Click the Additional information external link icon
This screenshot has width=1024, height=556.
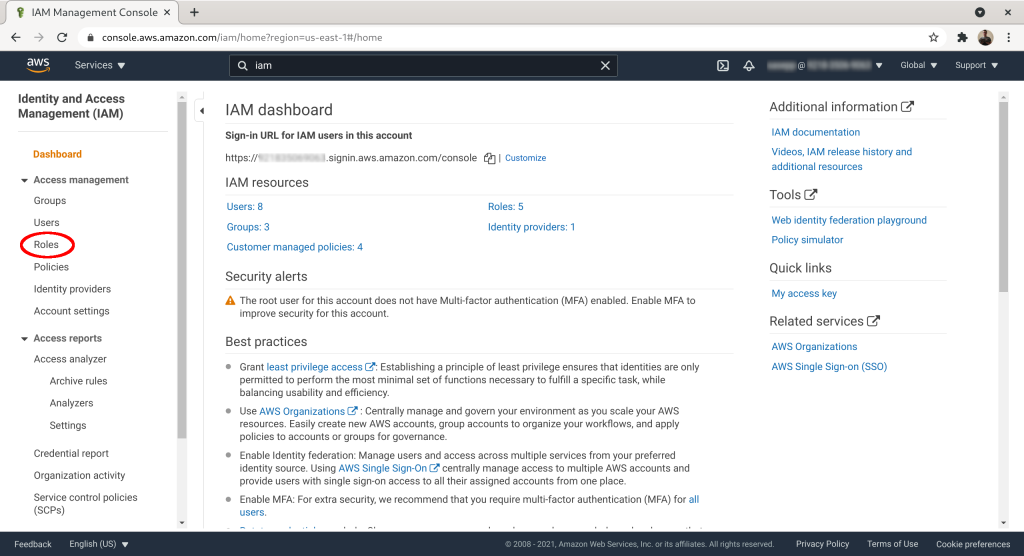[907, 106]
